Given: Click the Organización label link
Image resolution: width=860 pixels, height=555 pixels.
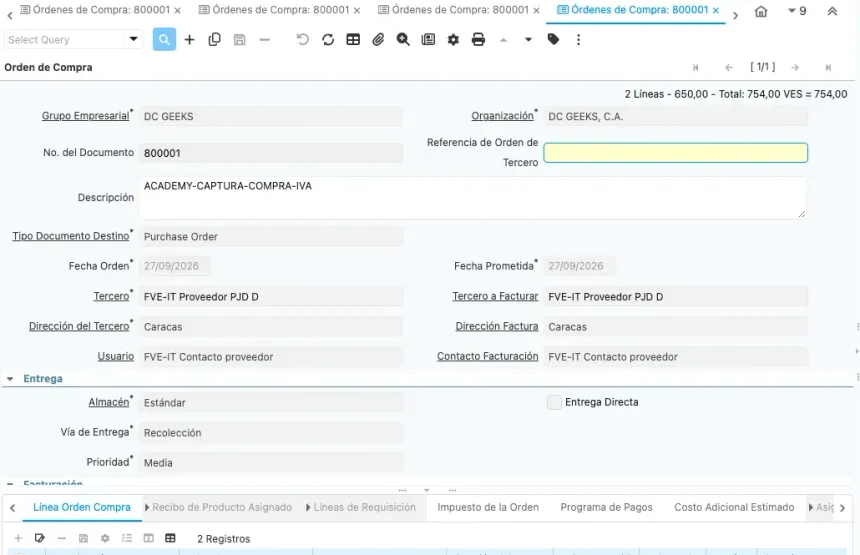Looking at the screenshot, I should [502, 116].
